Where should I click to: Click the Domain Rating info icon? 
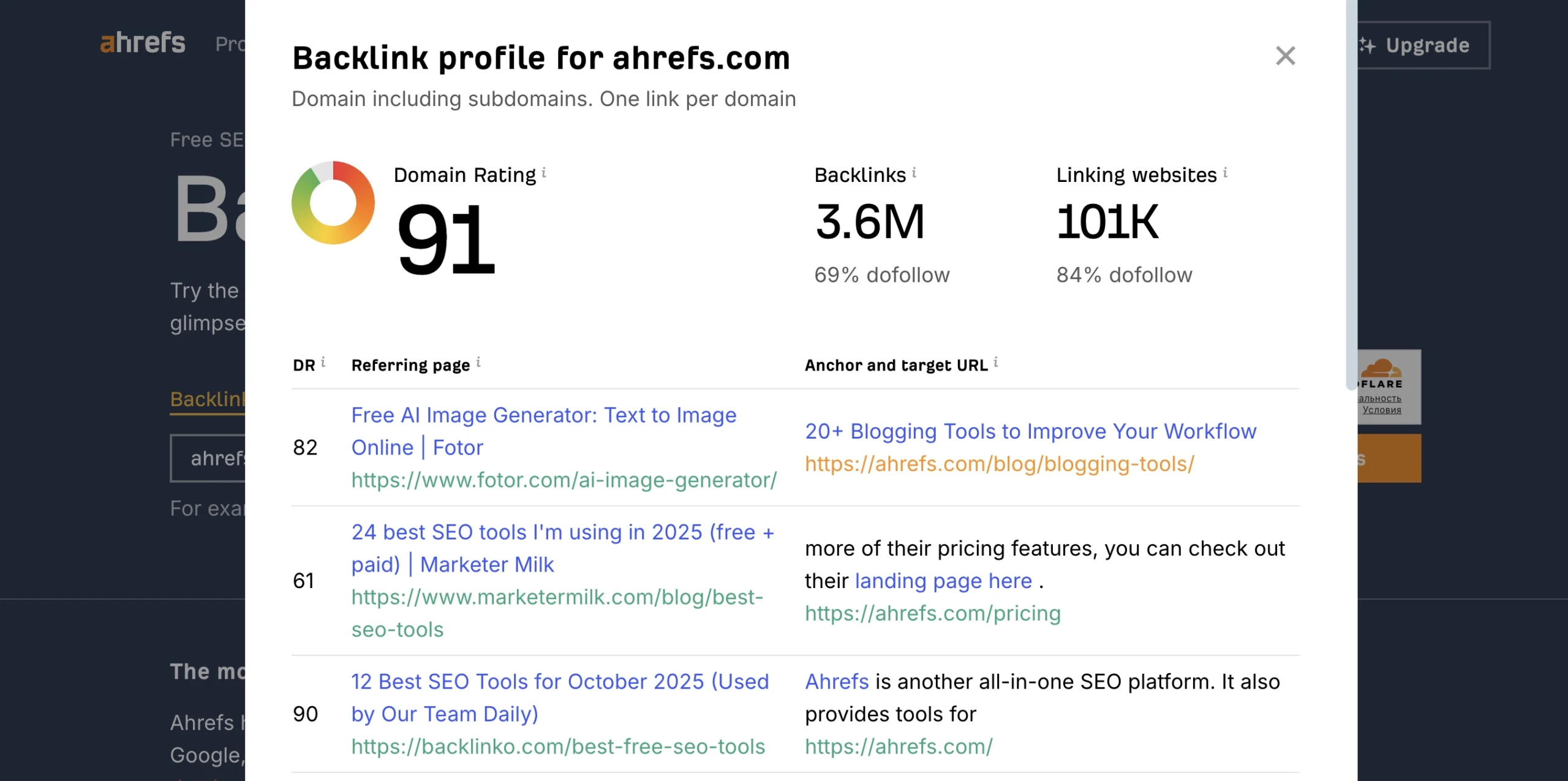[x=544, y=173]
